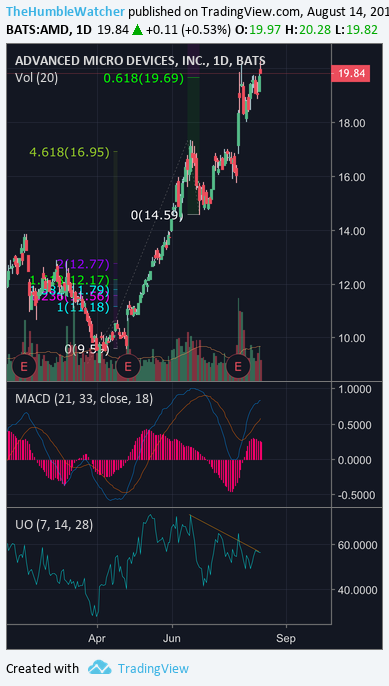Image resolution: width=389 pixels, height=686 pixels.
Task: Click the 16.00 price axis label
Action: (351, 177)
